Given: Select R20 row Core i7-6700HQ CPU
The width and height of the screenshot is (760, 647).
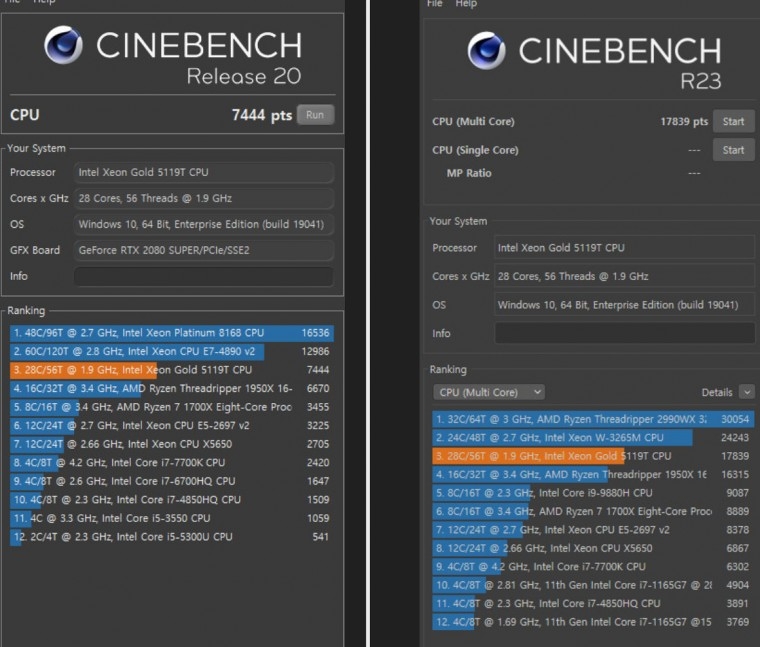Looking at the screenshot, I should click(x=172, y=481).
